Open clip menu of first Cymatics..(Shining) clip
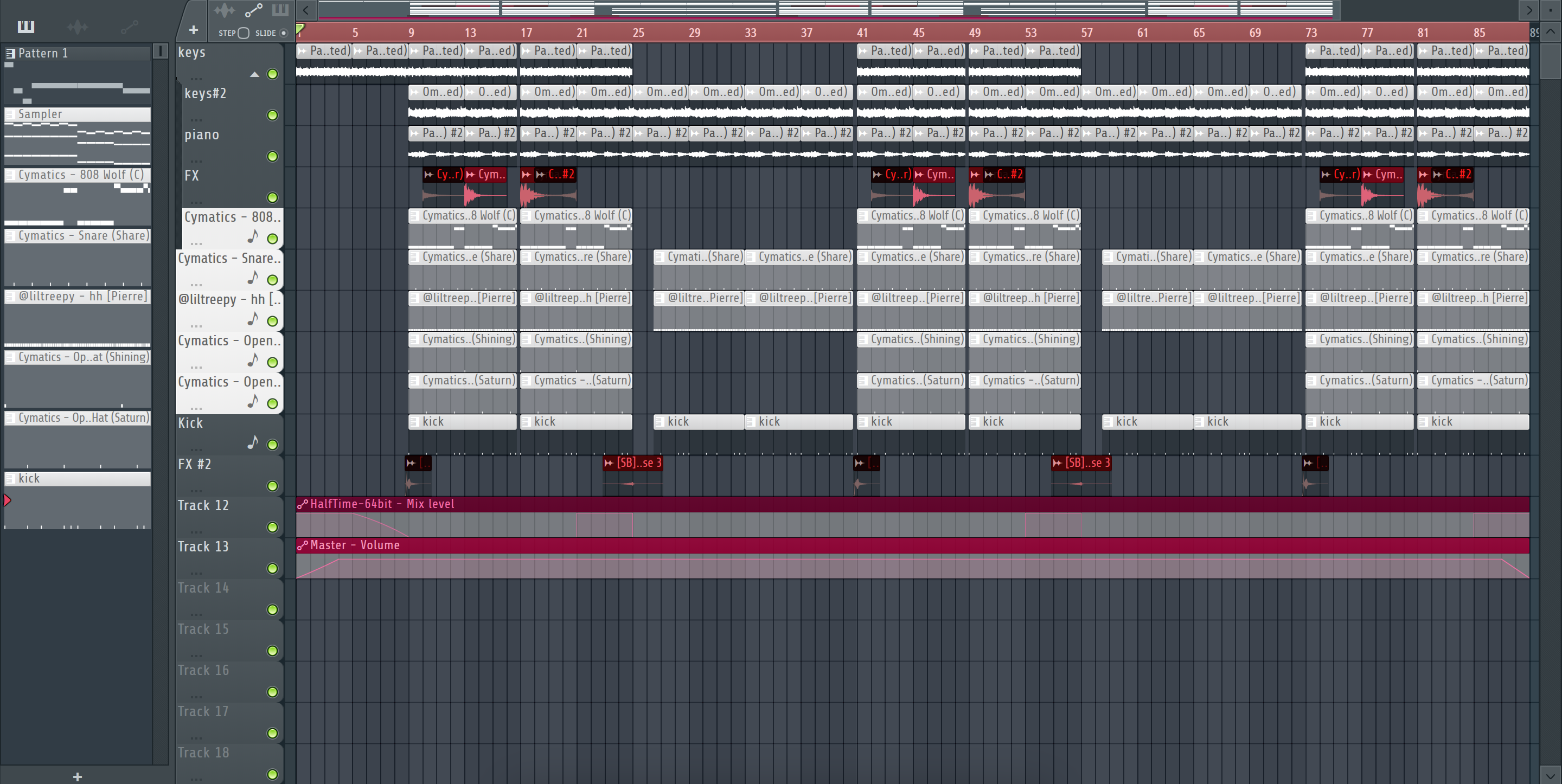This screenshot has width=1562, height=784. click(414, 339)
